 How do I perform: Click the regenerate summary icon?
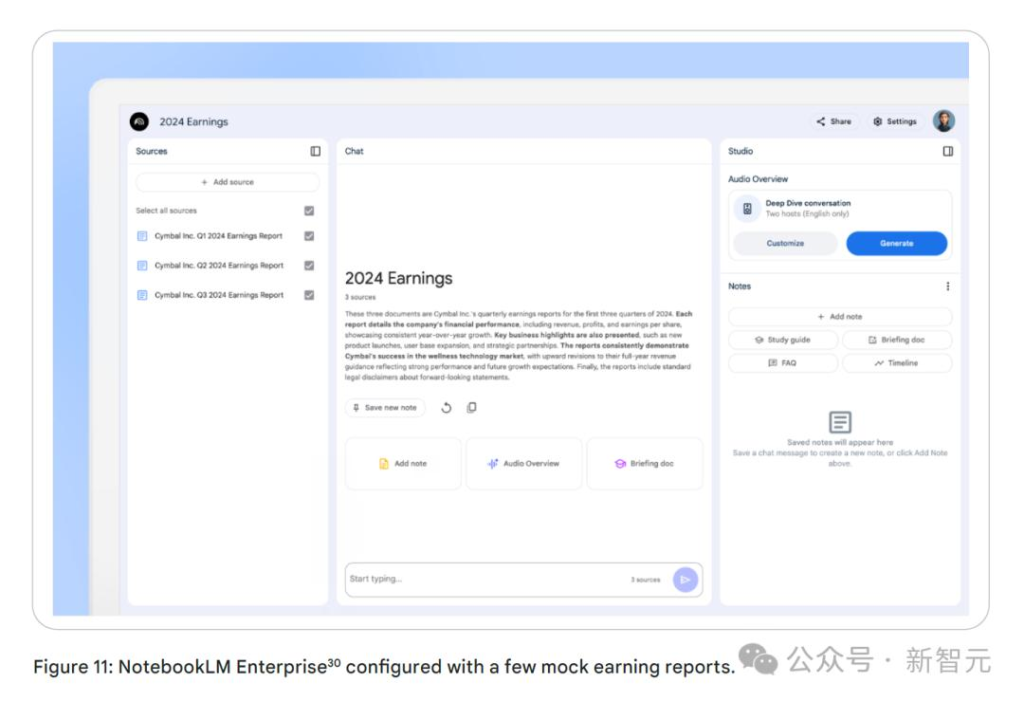[446, 408]
